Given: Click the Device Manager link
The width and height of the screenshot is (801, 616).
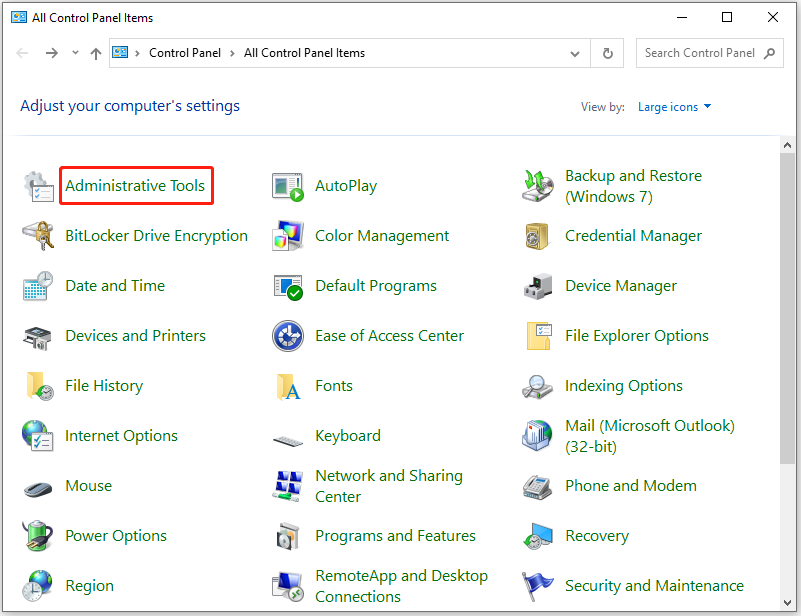Looking at the screenshot, I should [x=621, y=286].
